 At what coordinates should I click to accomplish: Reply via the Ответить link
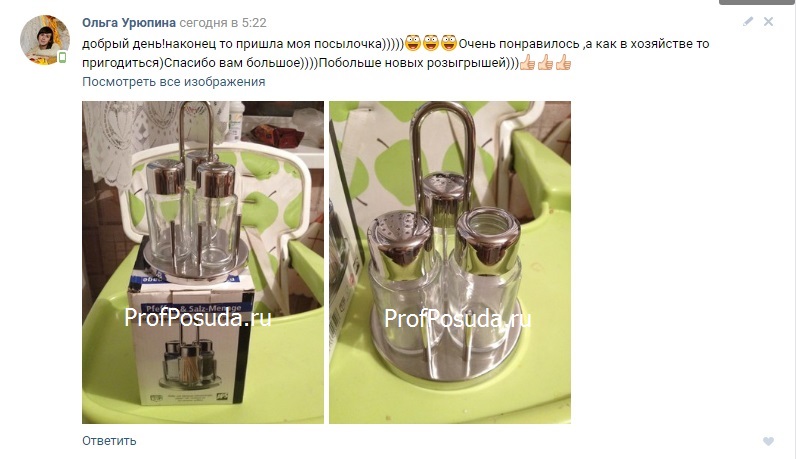click(x=109, y=441)
